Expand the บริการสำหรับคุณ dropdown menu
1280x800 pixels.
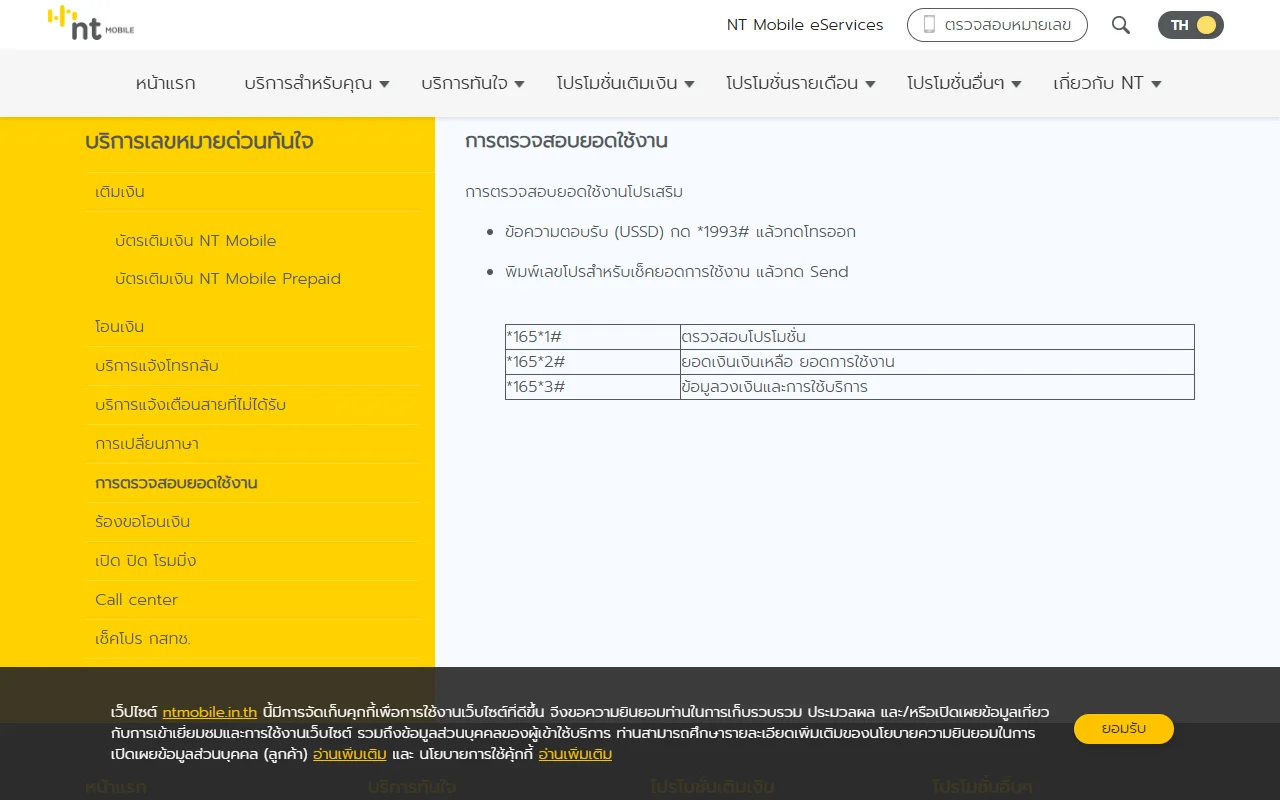coord(317,83)
